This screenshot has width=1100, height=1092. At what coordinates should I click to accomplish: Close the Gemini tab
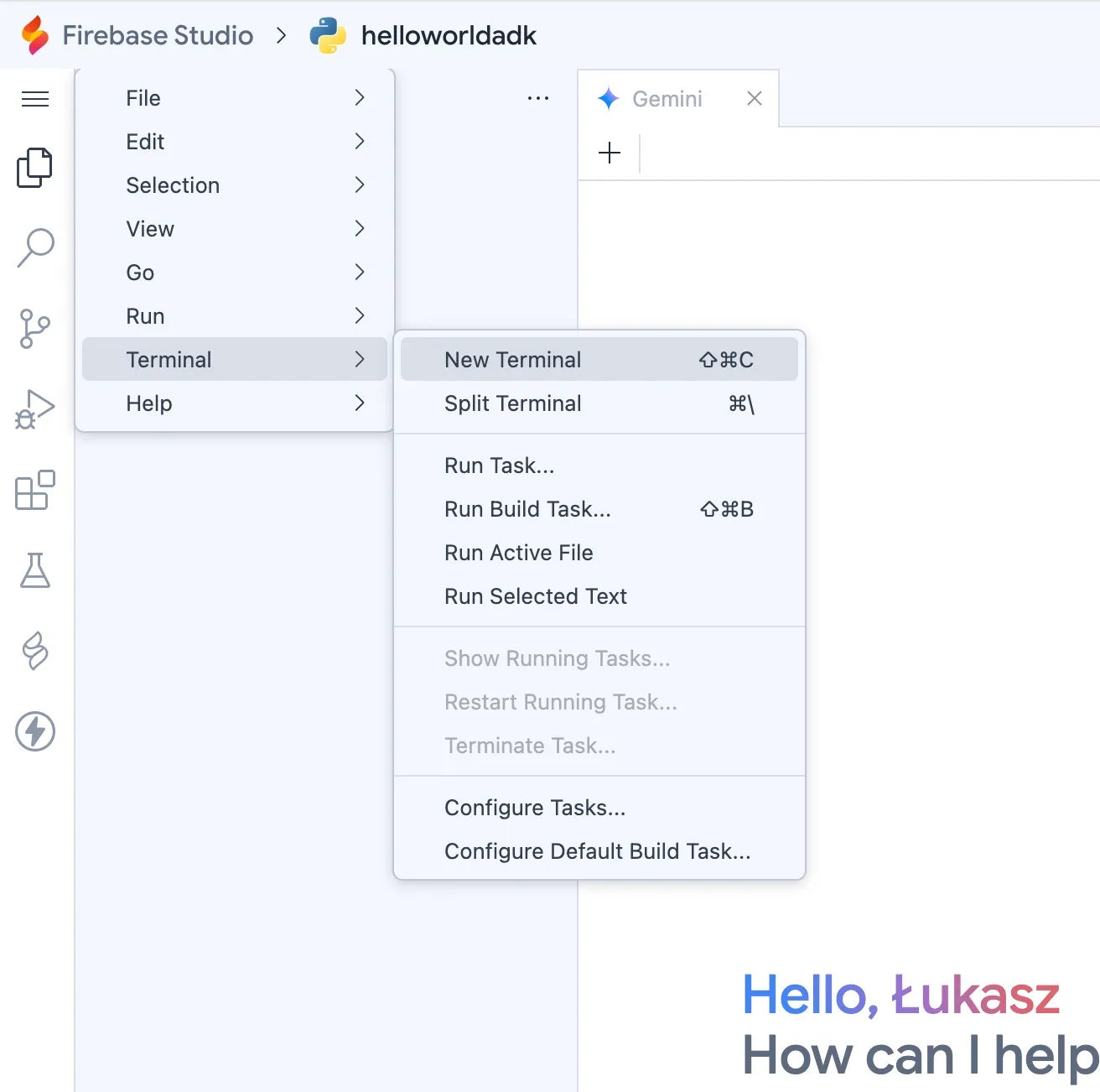point(754,98)
